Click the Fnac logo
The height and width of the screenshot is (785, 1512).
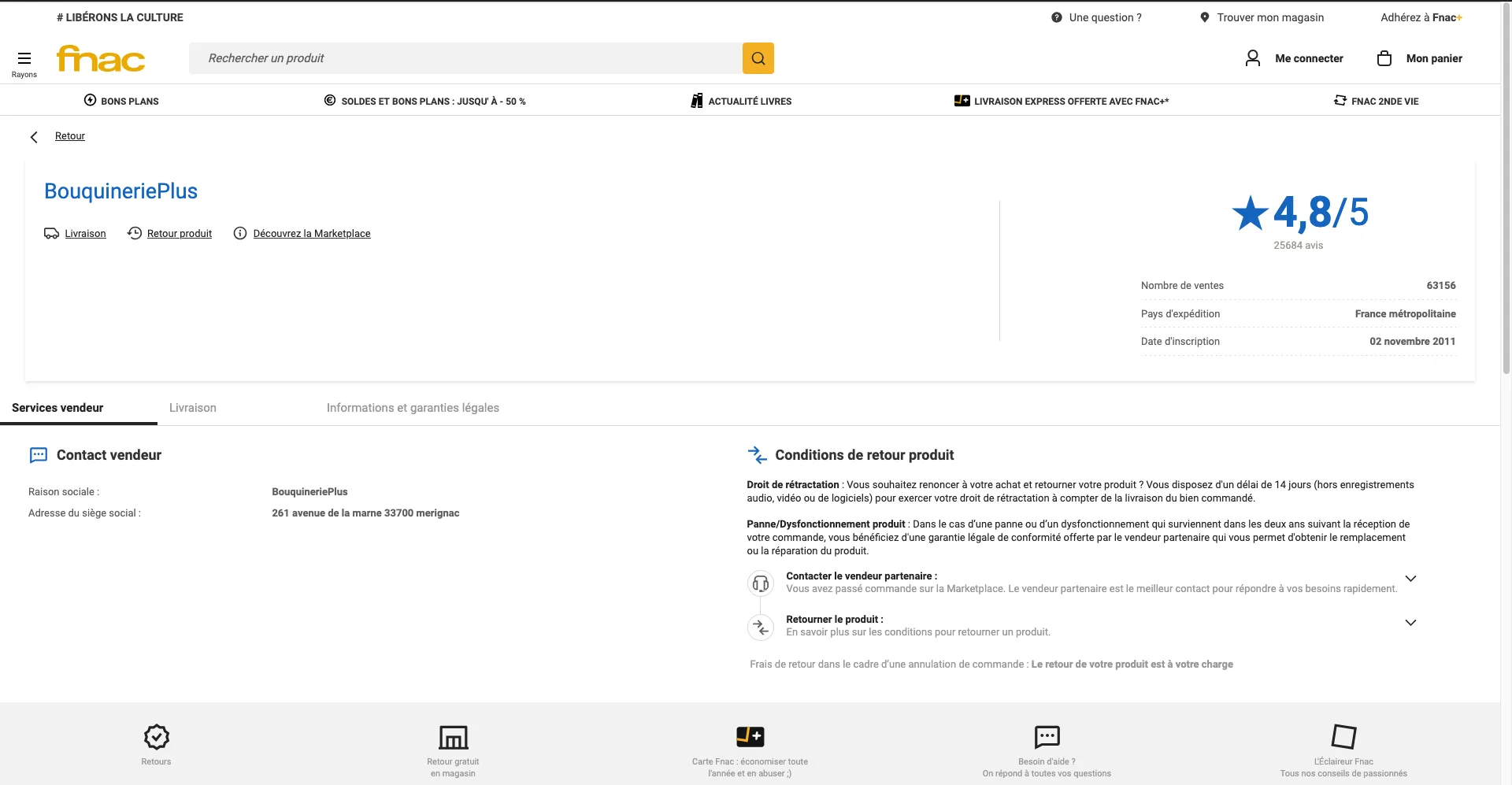tap(101, 59)
